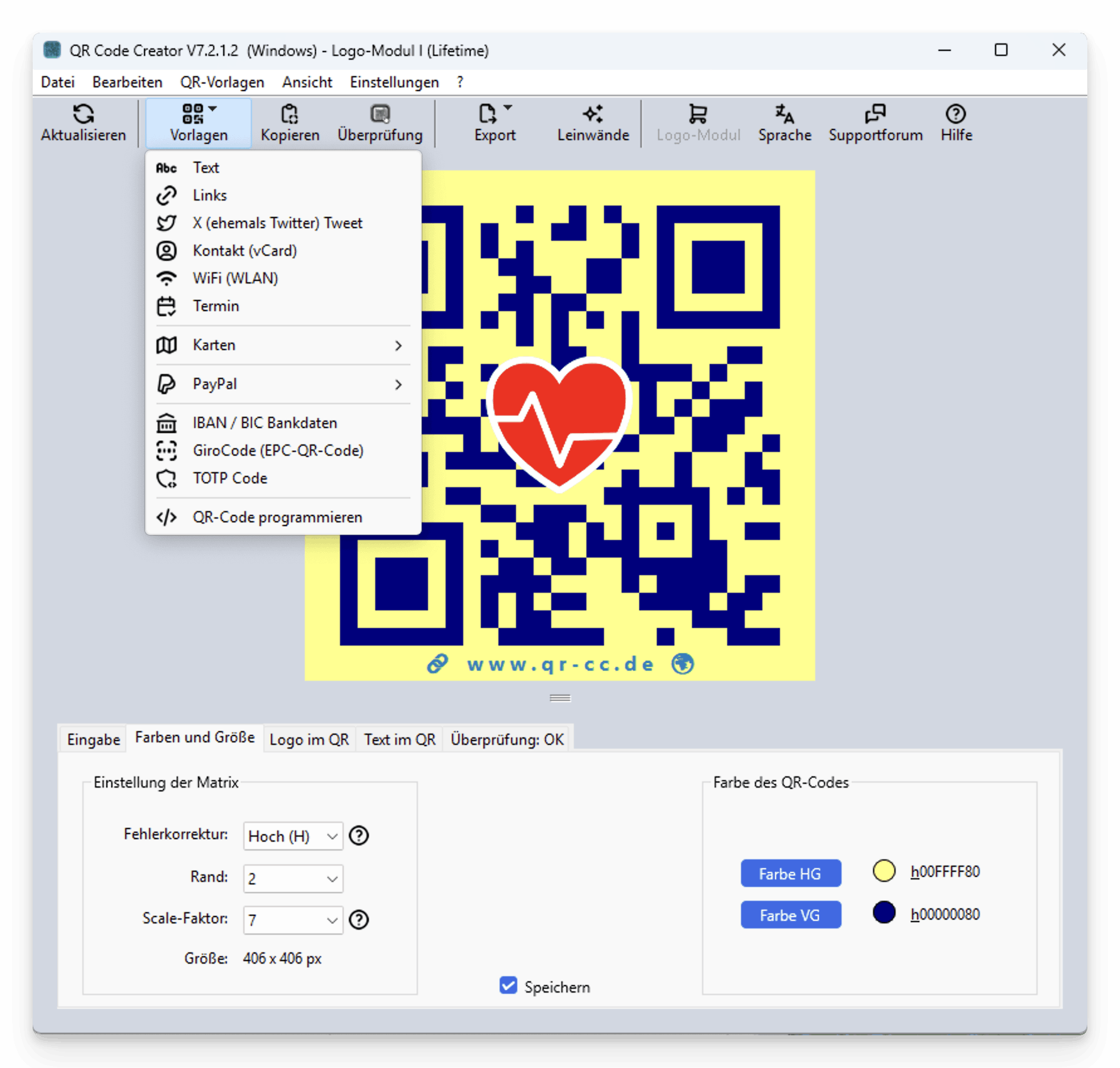1120x1068 pixels.
Task: Select the Links template
Action: click(283, 195)
